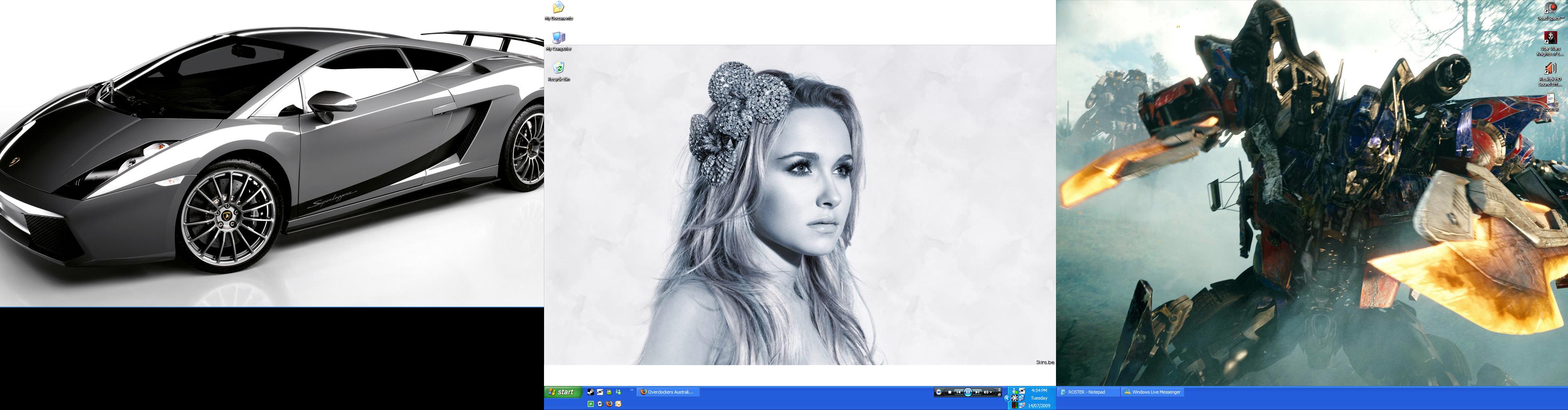Open Windows Messenger Quick Launch icon
1568x410 pixels.
(x=618, y=392)
